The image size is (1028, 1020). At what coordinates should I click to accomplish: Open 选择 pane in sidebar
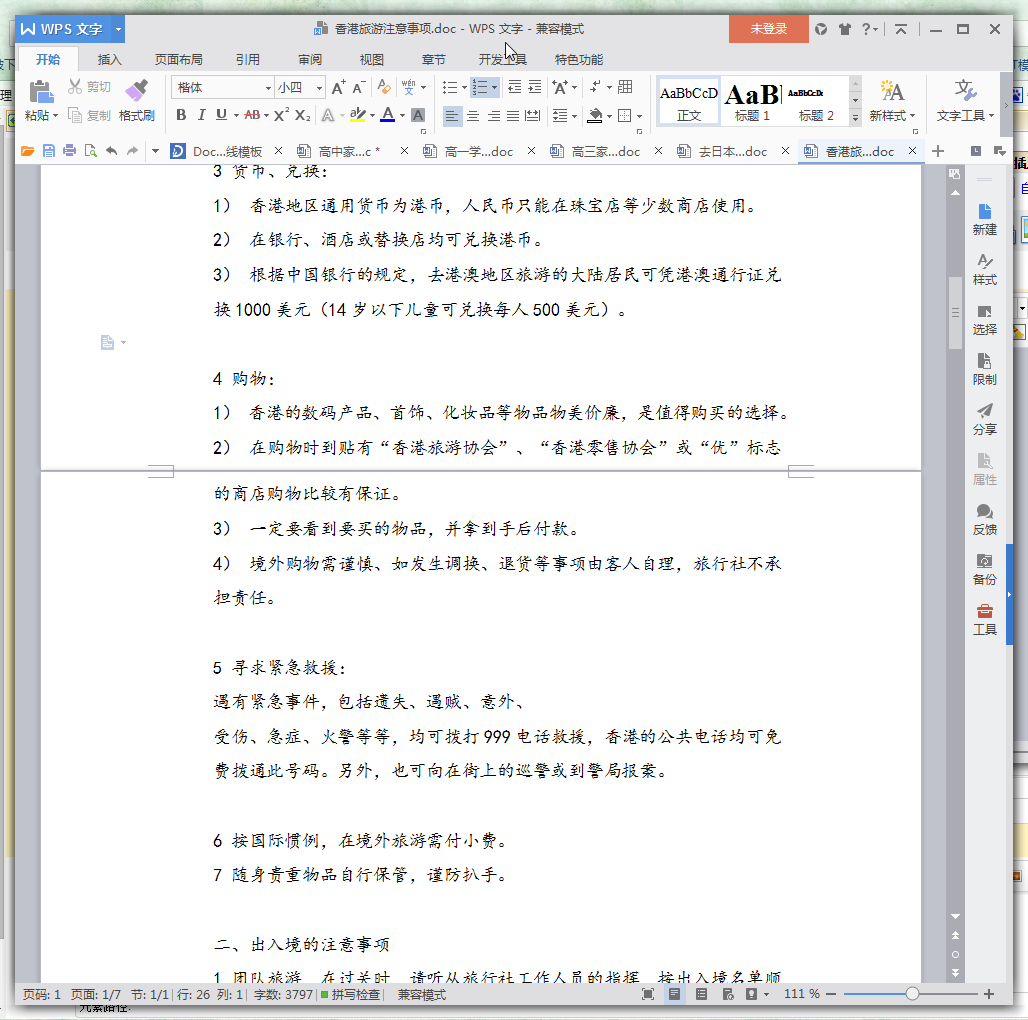(984, 319)
